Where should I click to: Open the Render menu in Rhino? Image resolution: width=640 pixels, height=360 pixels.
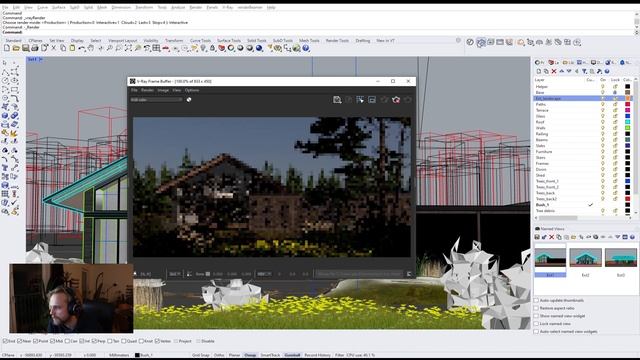196,7
